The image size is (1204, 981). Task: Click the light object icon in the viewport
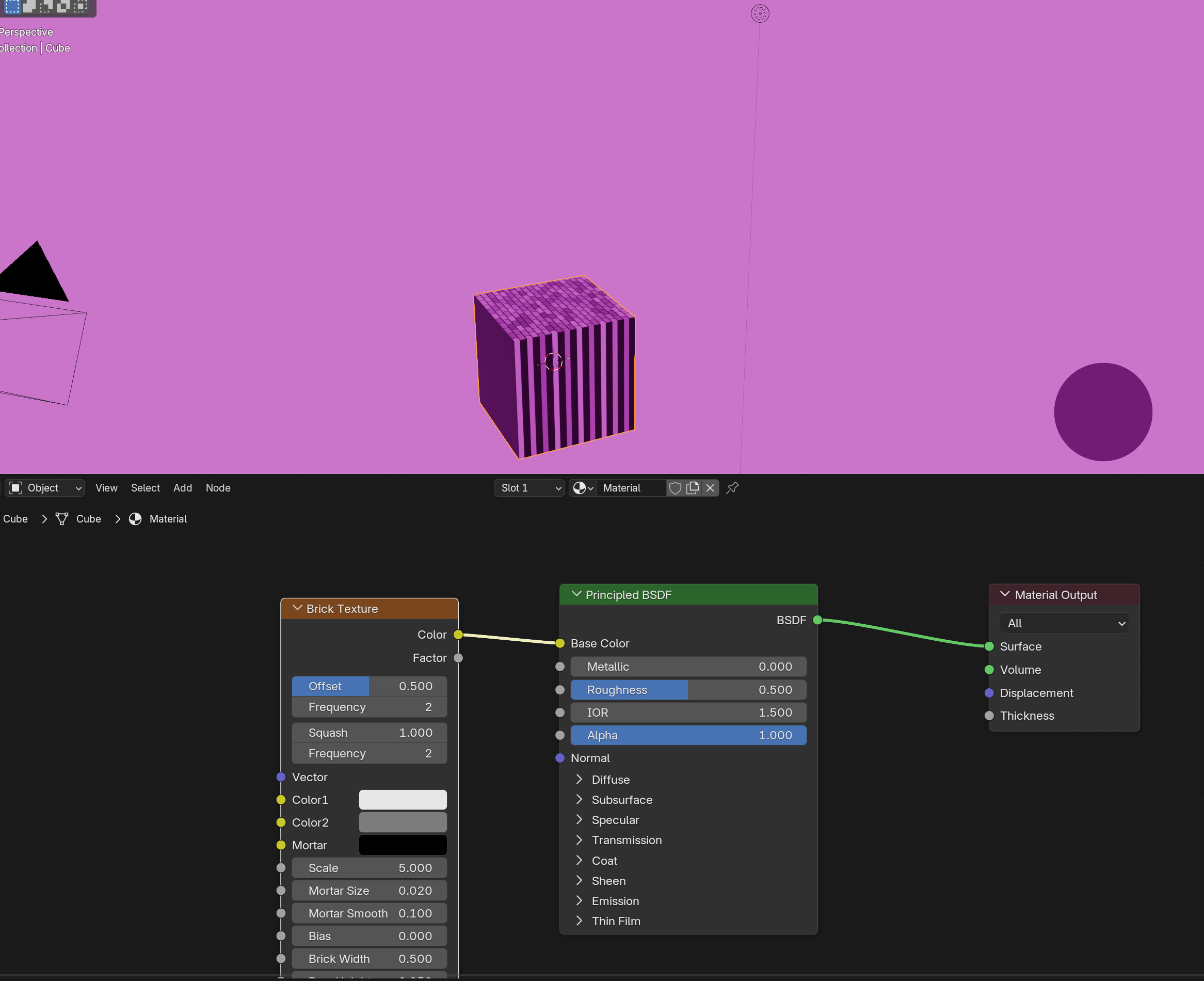coord(760,13)
